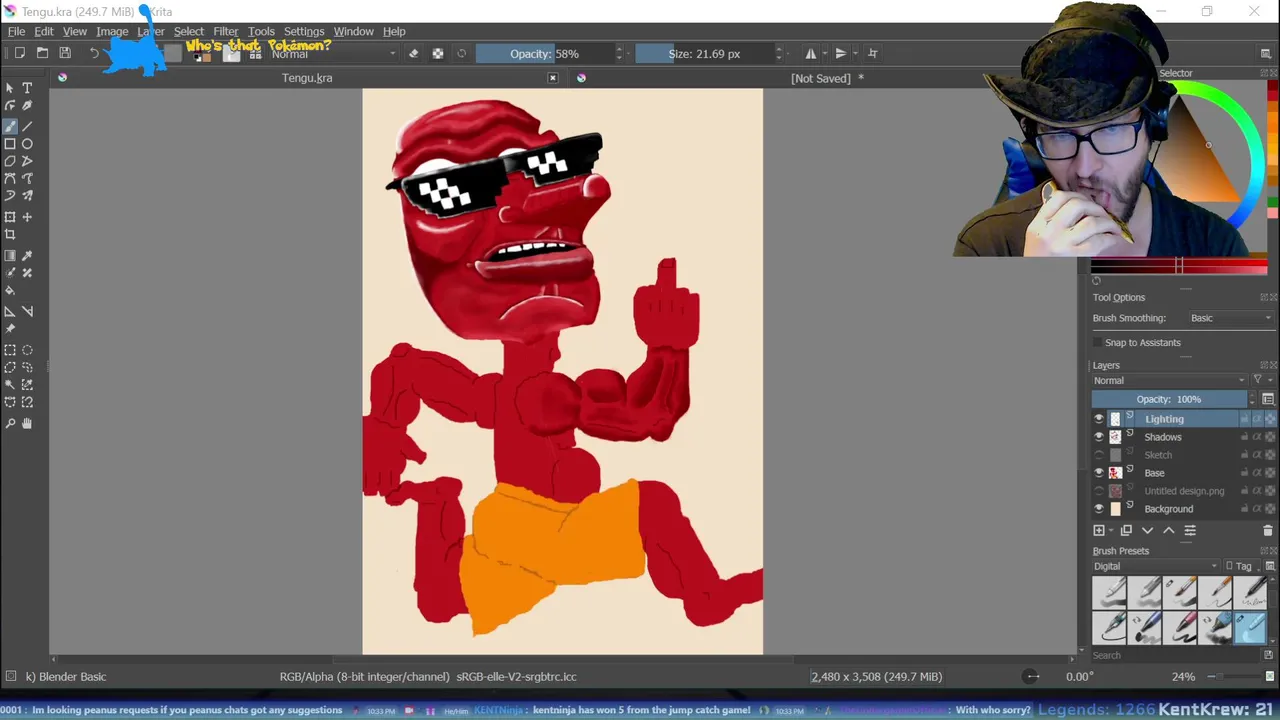Show the Untitled design.png layer
Screen dimensions: 1280x720
pyautogui.click(x=1099, y=491)
